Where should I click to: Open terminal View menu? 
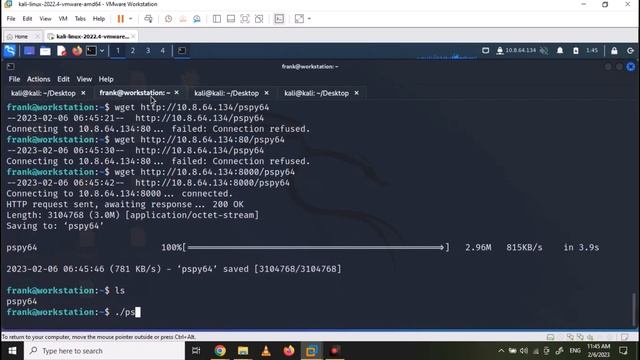[x=84, y=79]
